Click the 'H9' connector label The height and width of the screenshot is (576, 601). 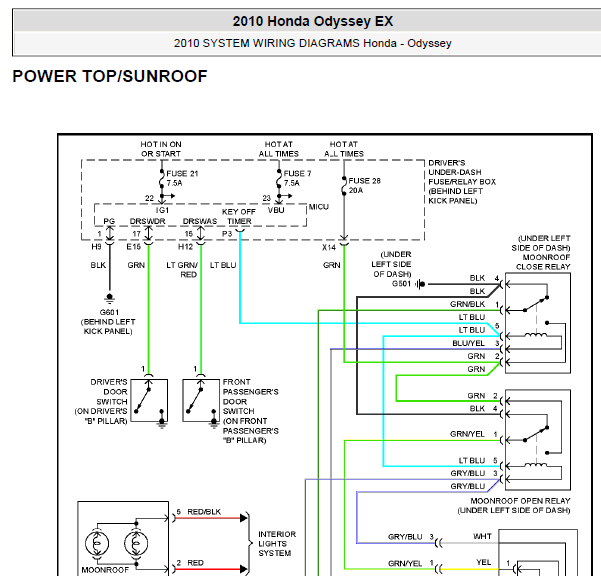[96, 247]
